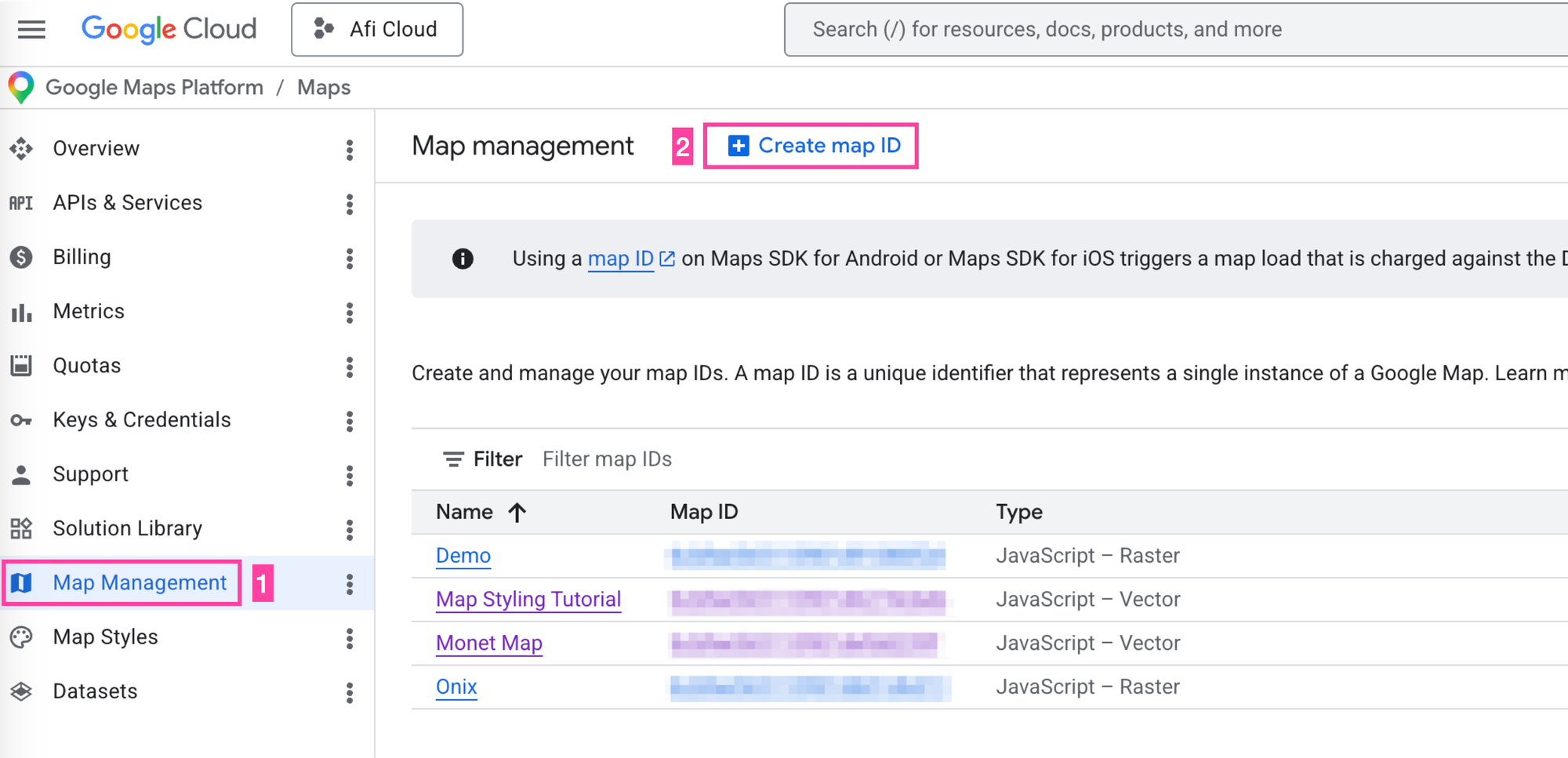
Task: Open the Monet Map link
Action: pos(489,644)
